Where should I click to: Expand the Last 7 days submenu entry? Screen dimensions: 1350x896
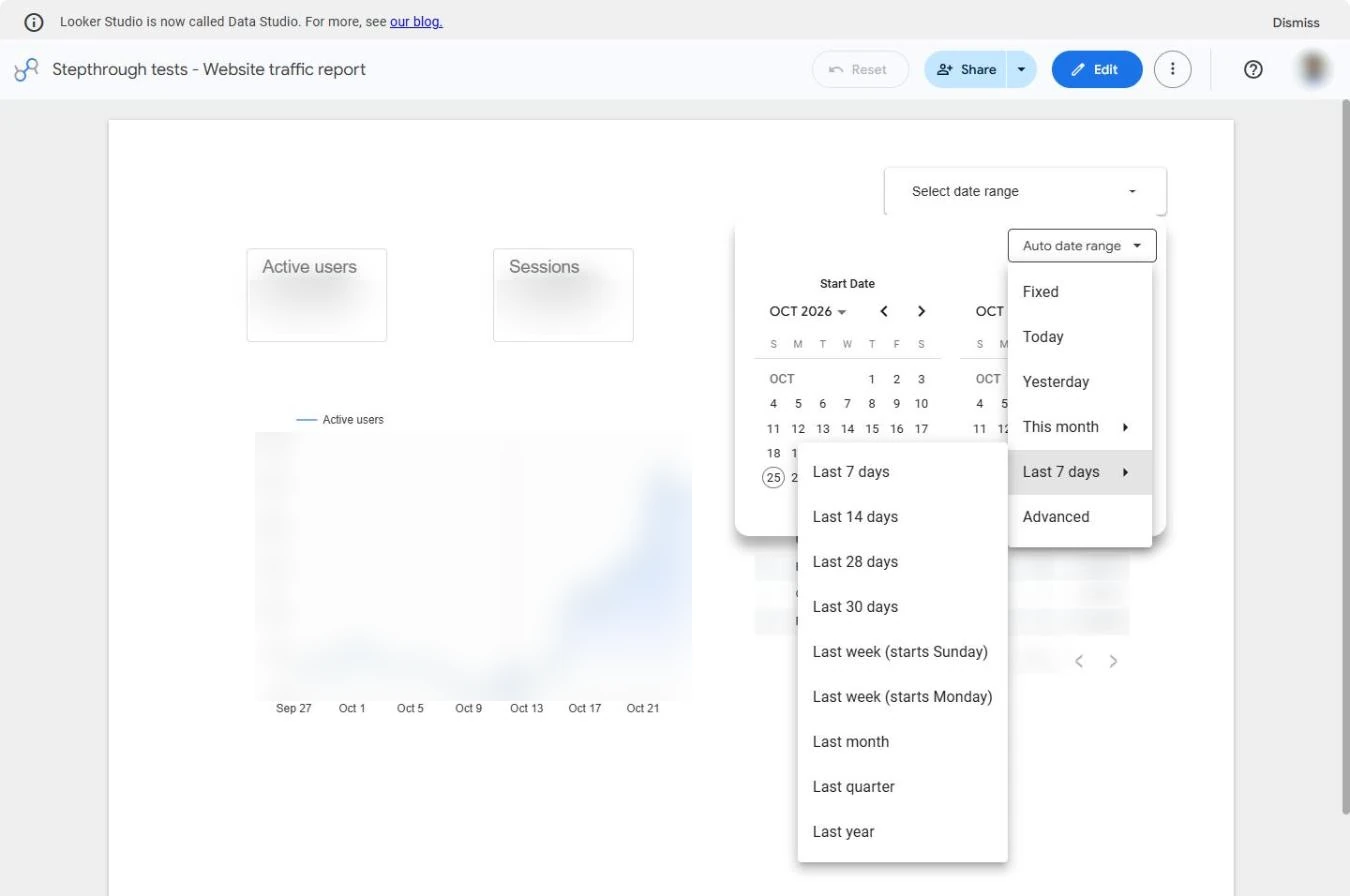(1080, 472)
